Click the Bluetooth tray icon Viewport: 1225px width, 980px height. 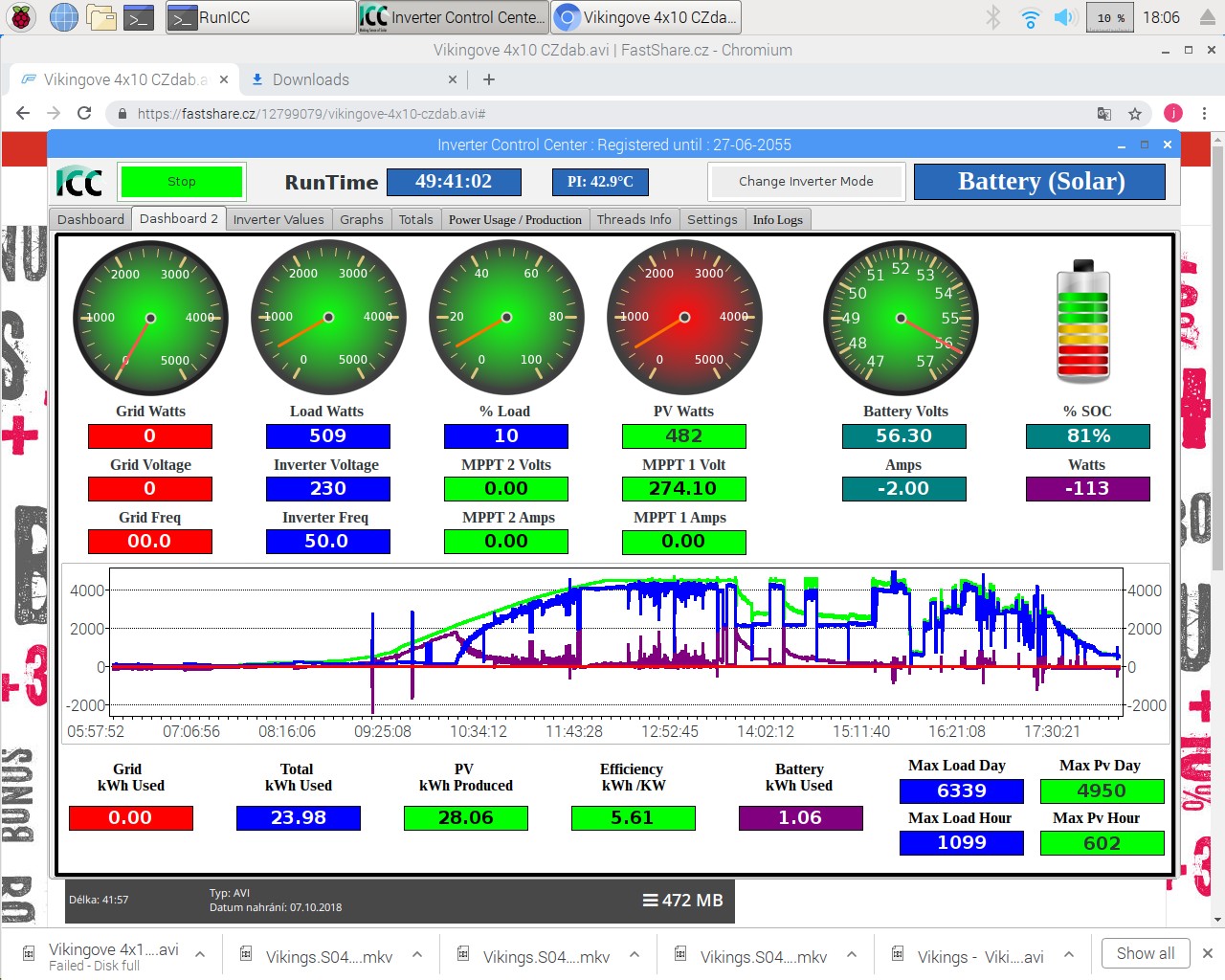point(993,17)
